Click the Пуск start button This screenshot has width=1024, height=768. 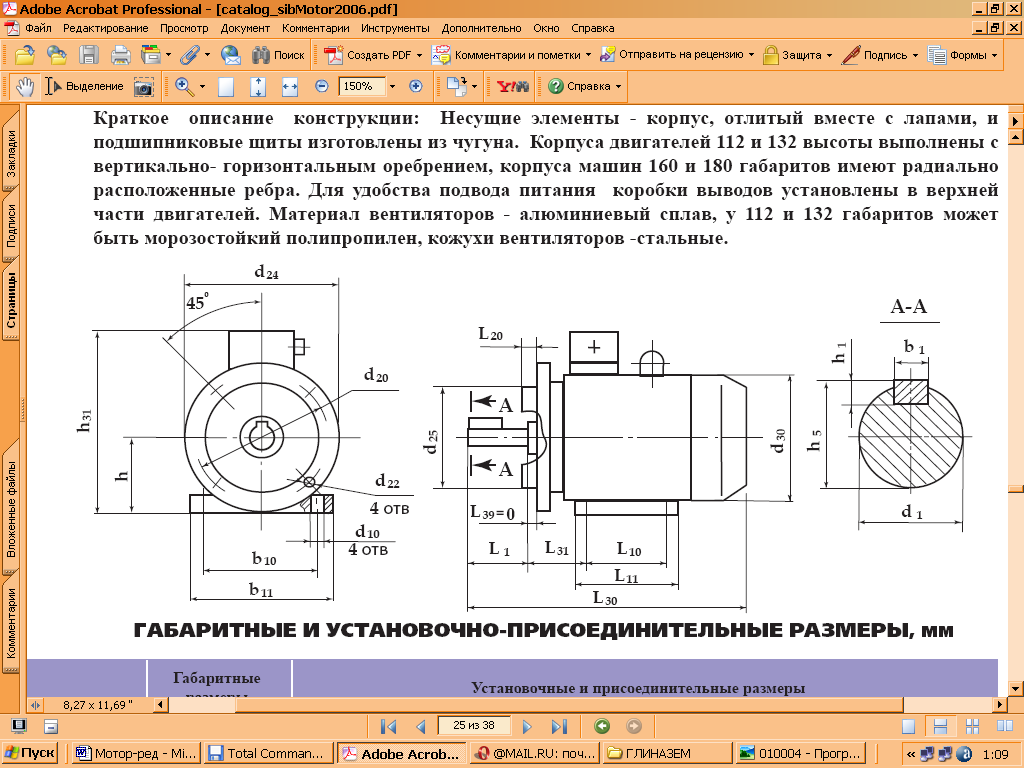(x=30, y=753)
